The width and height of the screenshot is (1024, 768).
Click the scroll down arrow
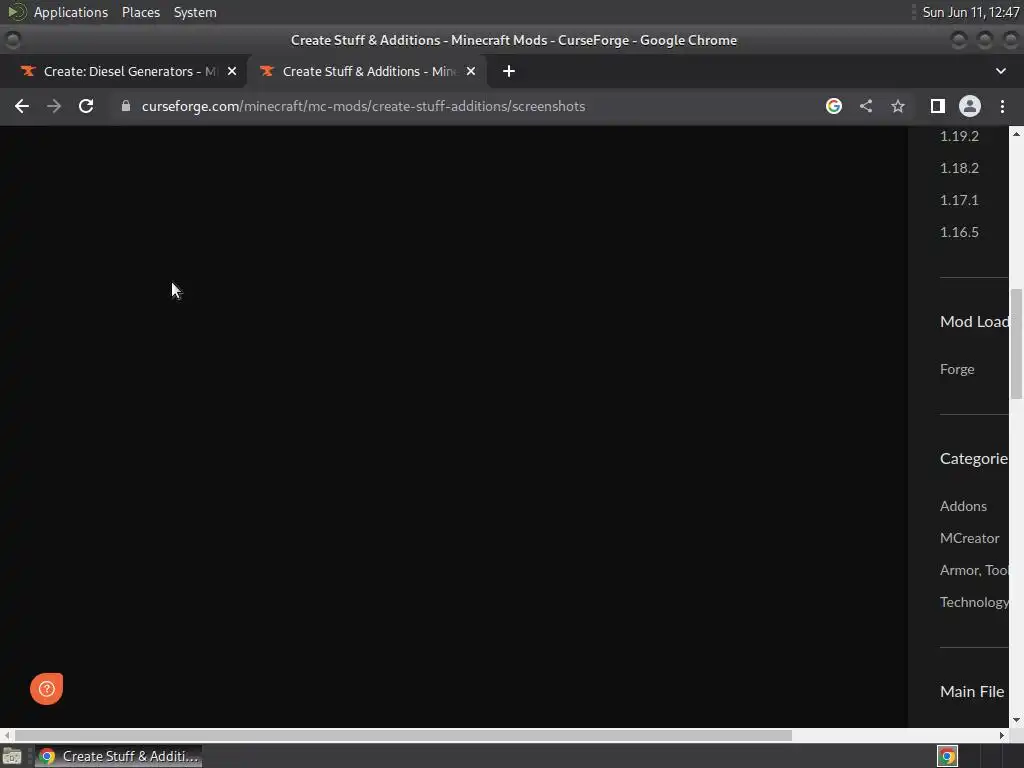click(x=1016, y=720)
